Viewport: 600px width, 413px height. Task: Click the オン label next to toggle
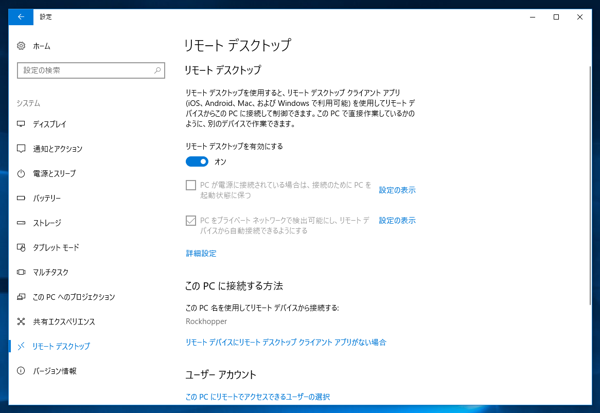220,162
